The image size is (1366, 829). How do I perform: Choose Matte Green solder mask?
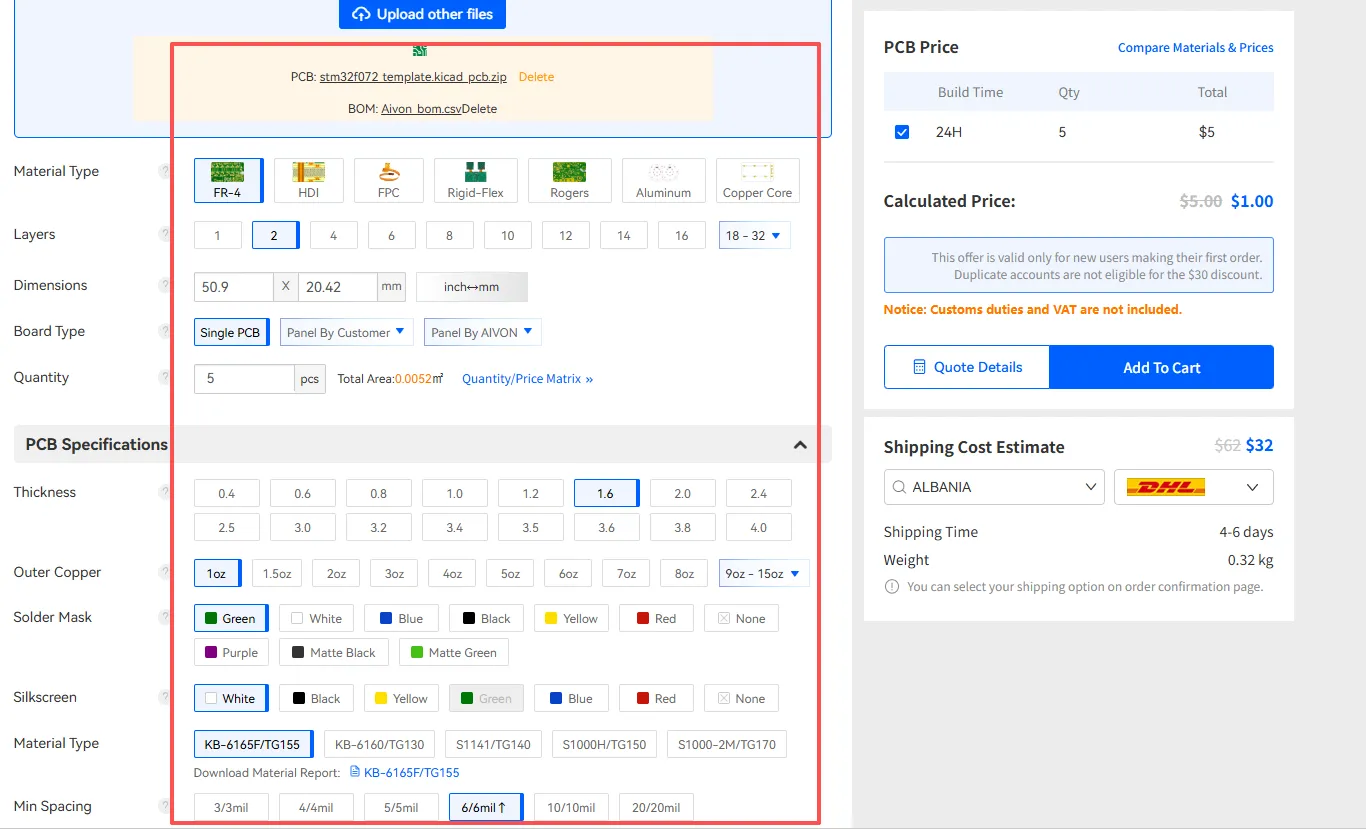(453, 653)
